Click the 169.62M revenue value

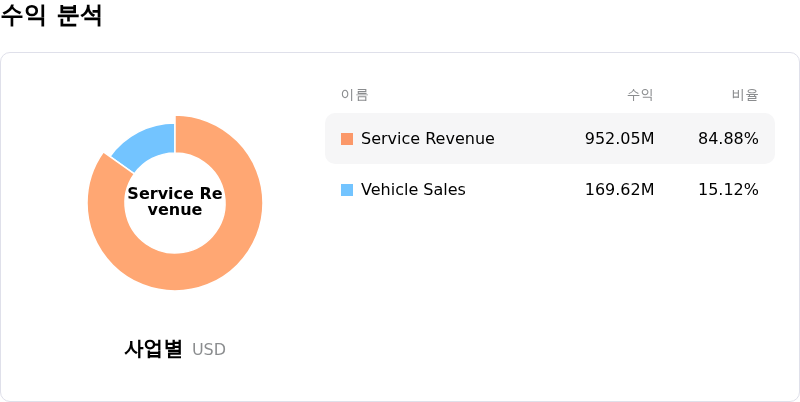[x=619, y=190]
